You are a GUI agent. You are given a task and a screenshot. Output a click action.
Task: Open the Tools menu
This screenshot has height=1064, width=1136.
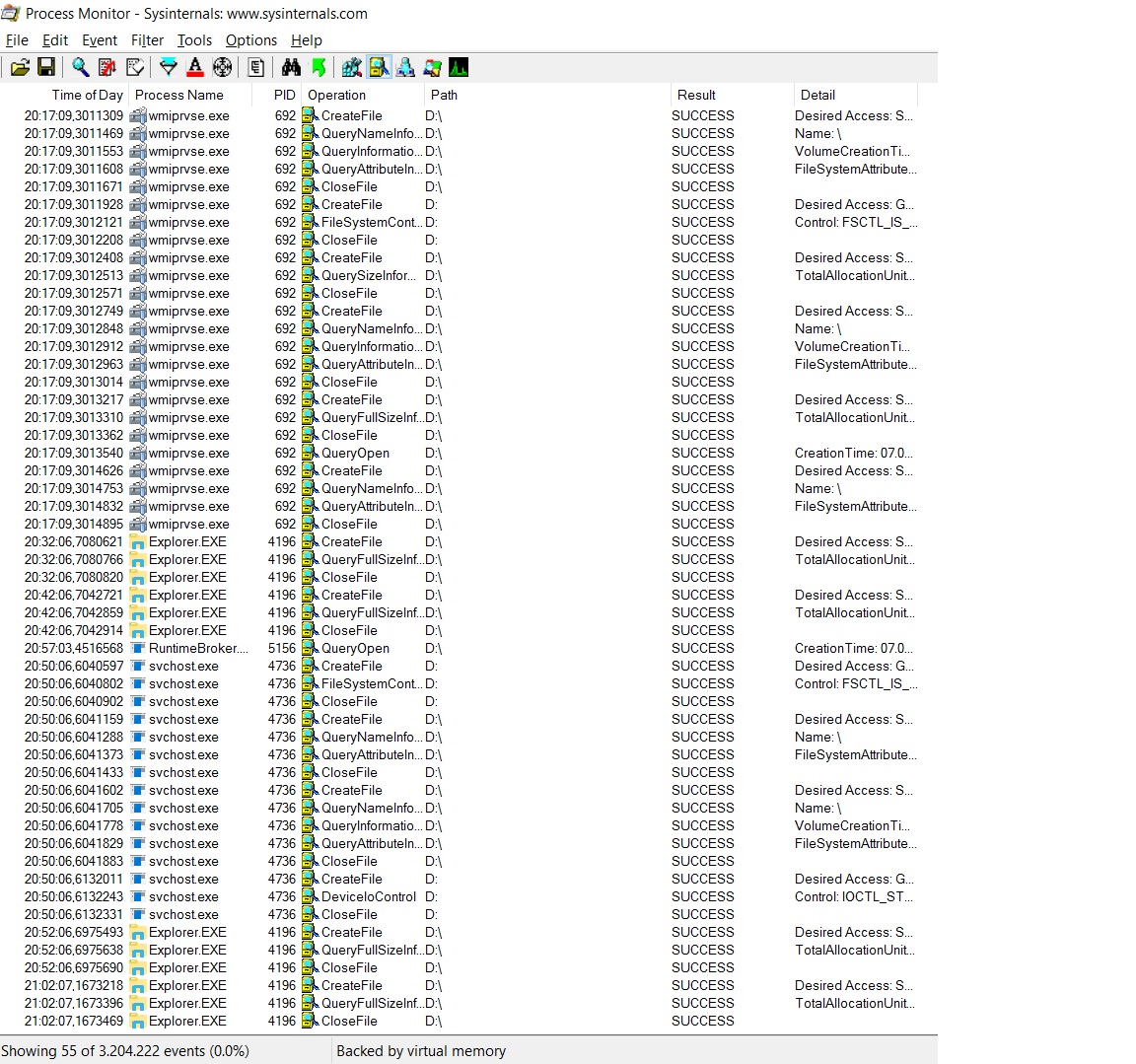[x=195, y=40]
